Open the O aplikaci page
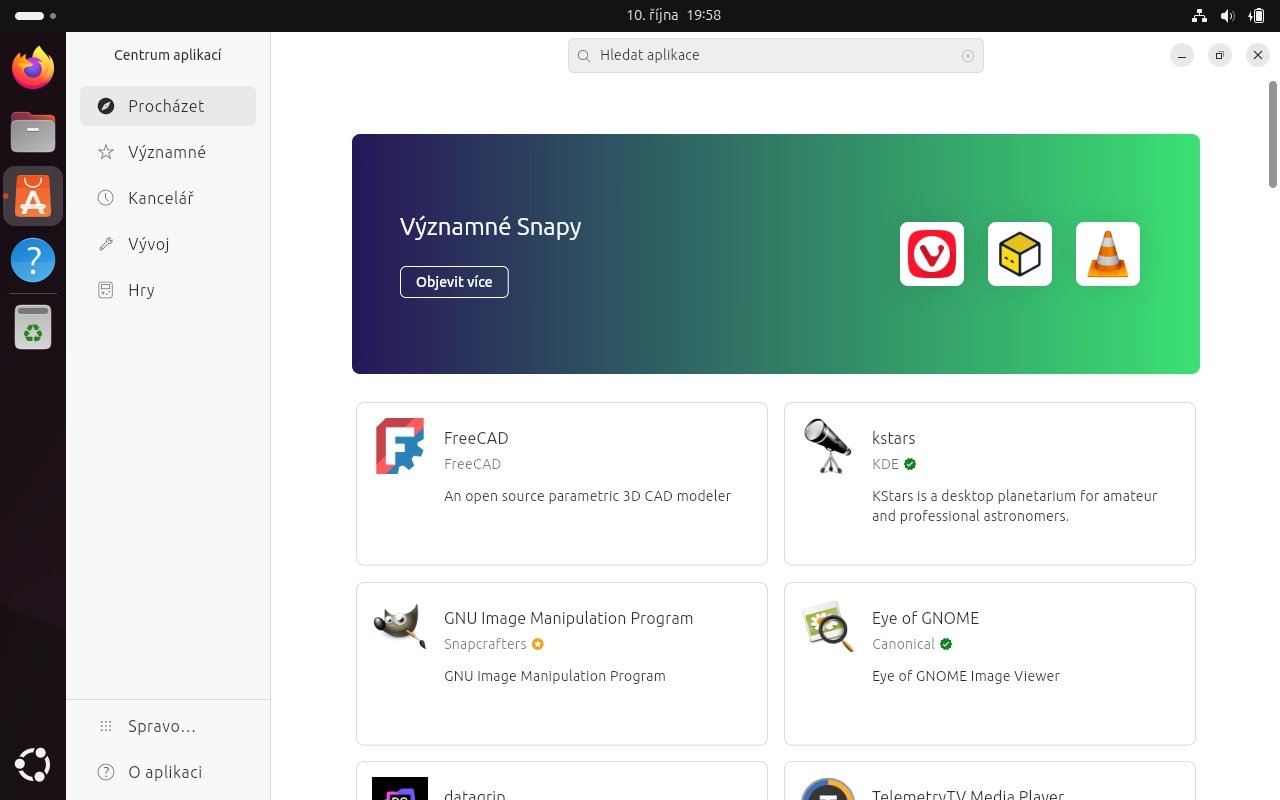 (x=168, y=772)
